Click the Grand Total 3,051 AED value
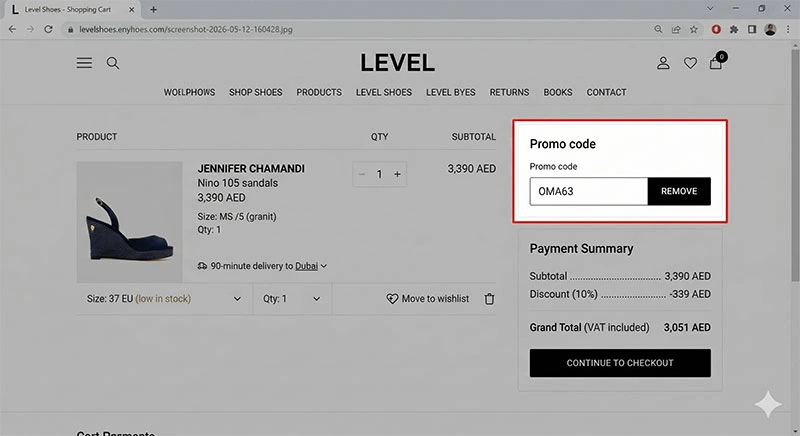Screen dimensions: 800x436 pos(687,327)
